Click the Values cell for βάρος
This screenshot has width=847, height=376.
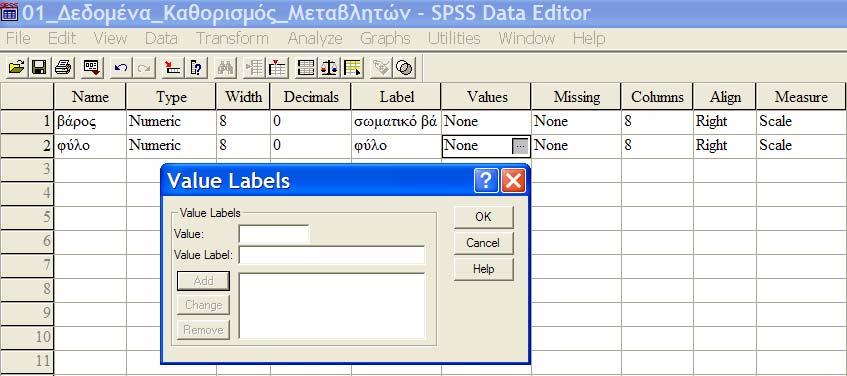click(x=486, y=122)
